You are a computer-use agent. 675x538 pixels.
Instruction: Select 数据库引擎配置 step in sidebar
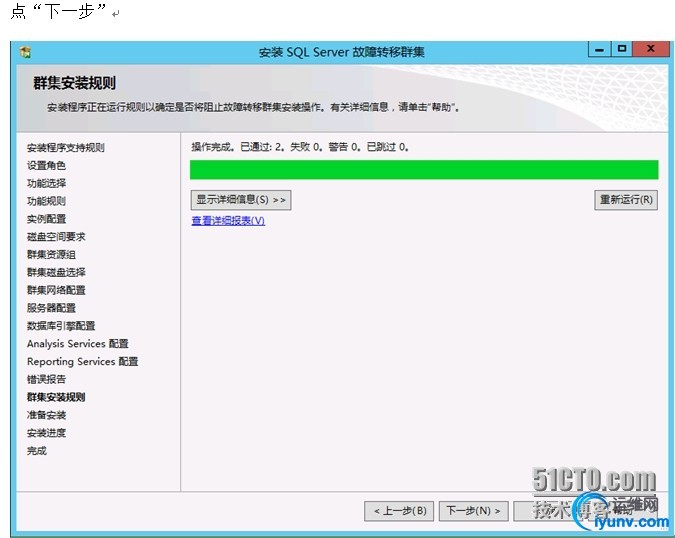tap(61, 326)
